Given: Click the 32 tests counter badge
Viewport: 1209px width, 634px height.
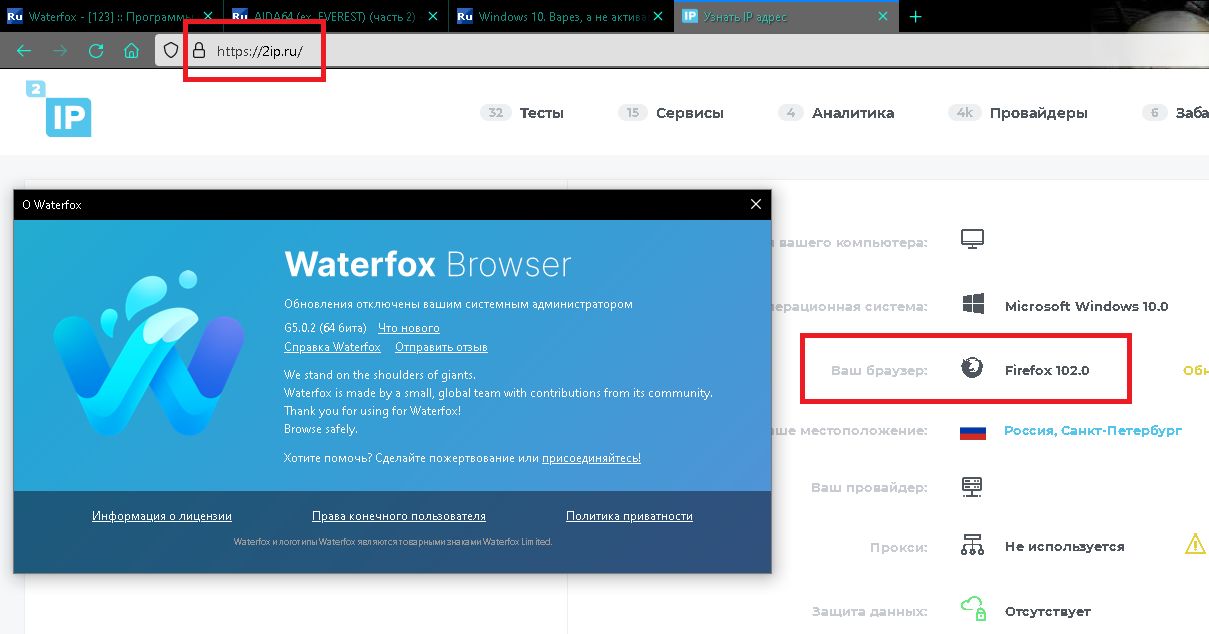Looking at the screenshot, I should pyautogui.click(x=496, y=113).
